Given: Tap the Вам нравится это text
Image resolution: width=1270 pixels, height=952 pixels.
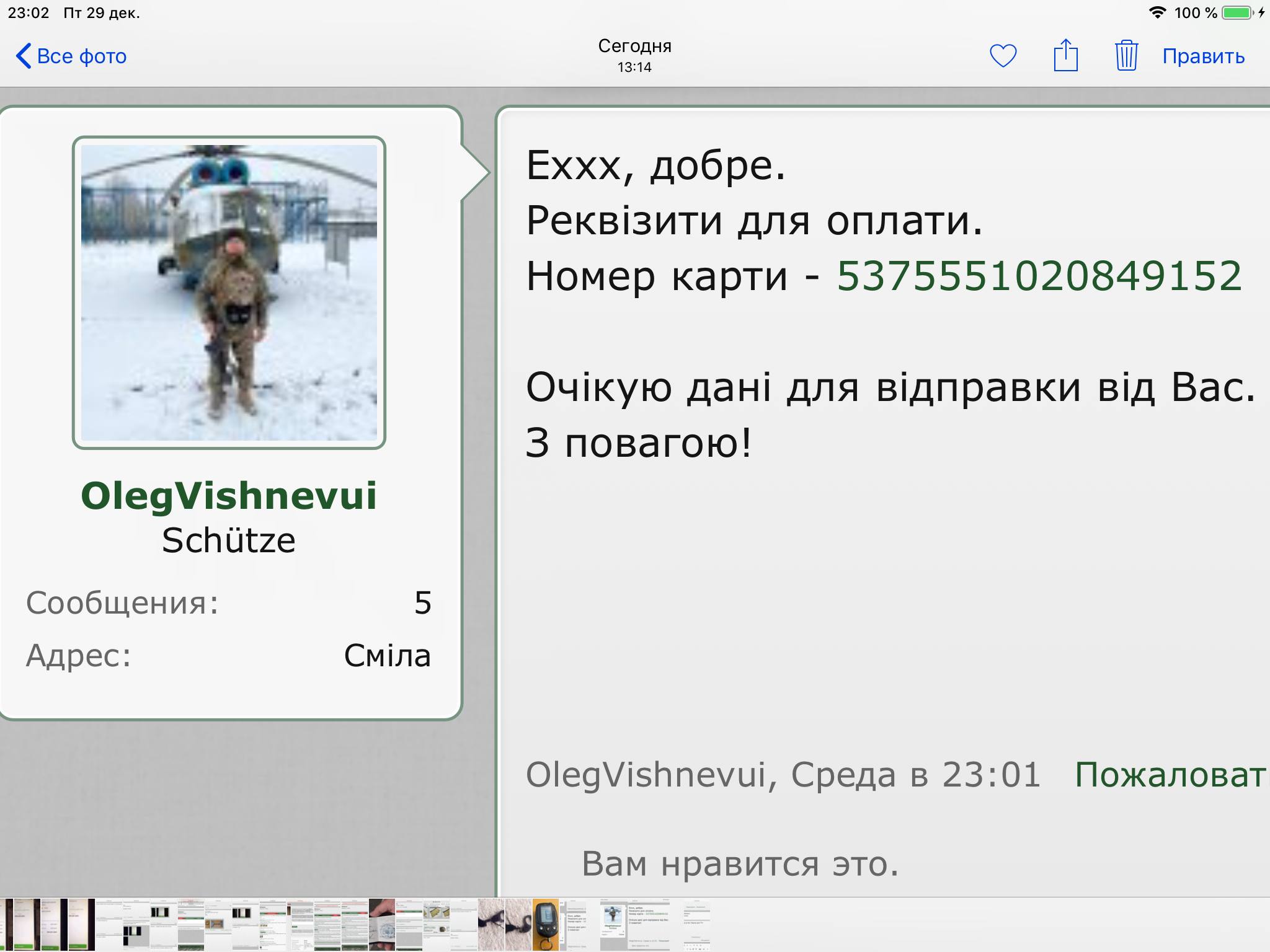Looking at the screenshot, I should (740, 863).
